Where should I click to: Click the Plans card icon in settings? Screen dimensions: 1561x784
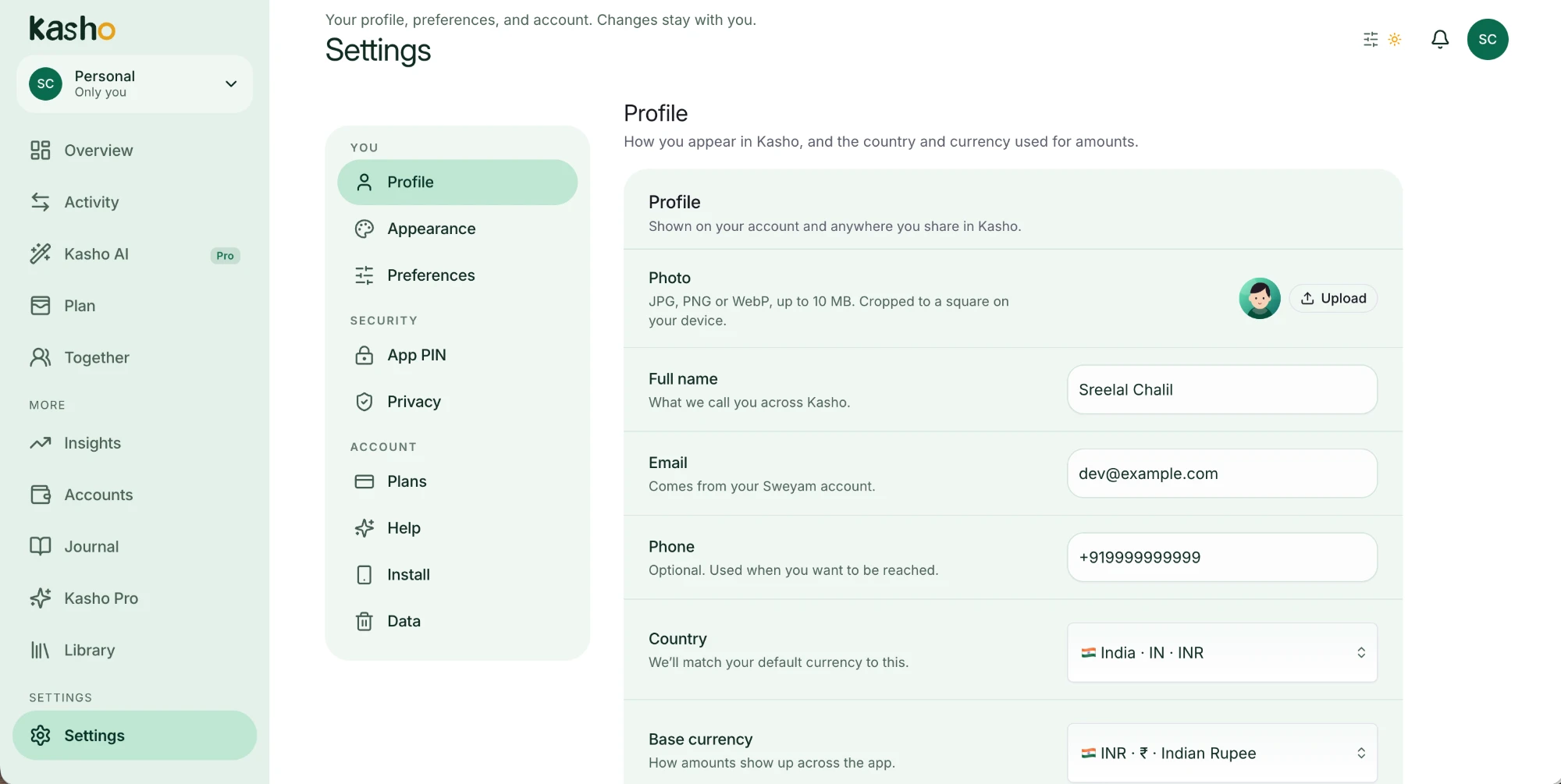click(364, 481)
